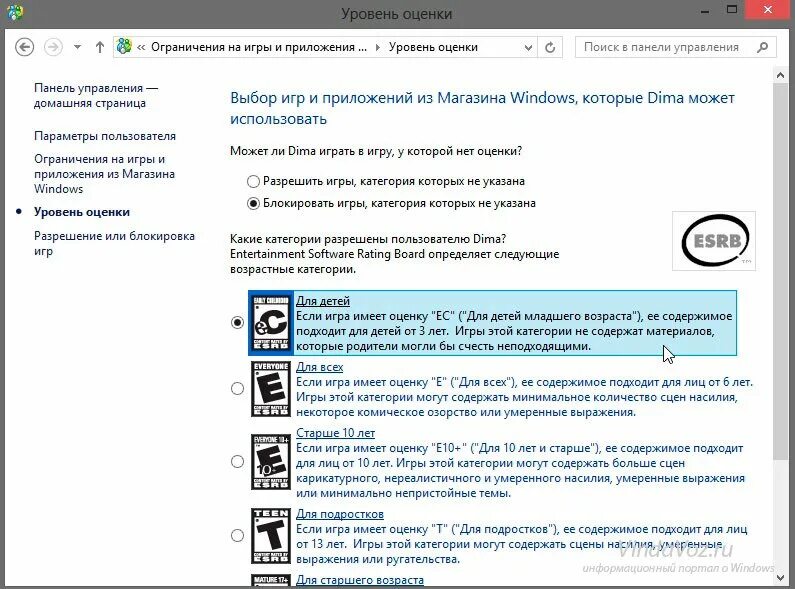Click the search magnifier icon

[762, 47]
